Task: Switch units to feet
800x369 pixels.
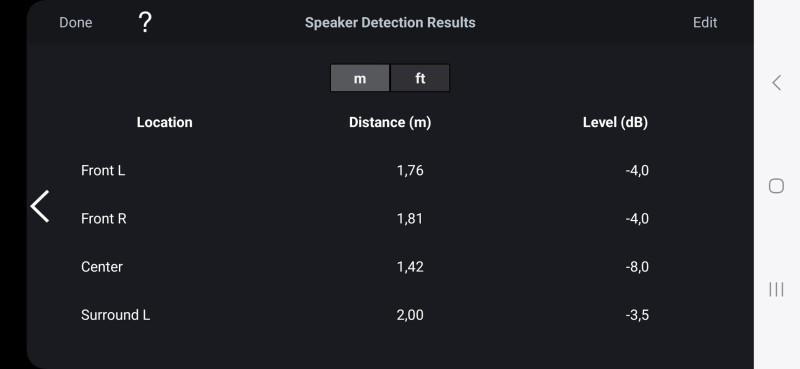Action: (x=420, y=78)
